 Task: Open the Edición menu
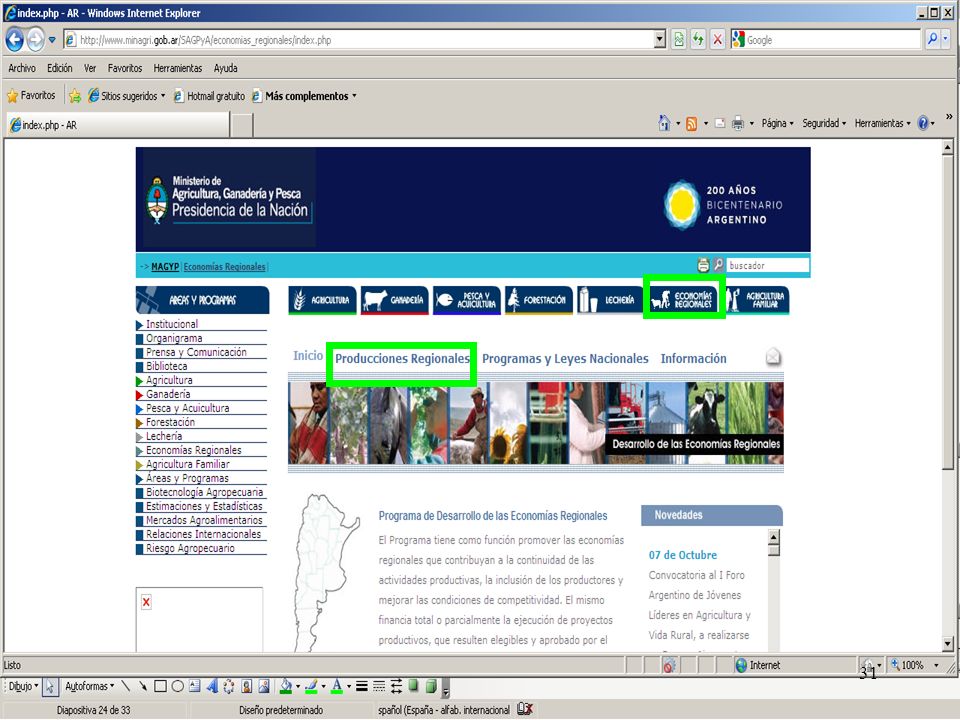(x=59, y=68)
